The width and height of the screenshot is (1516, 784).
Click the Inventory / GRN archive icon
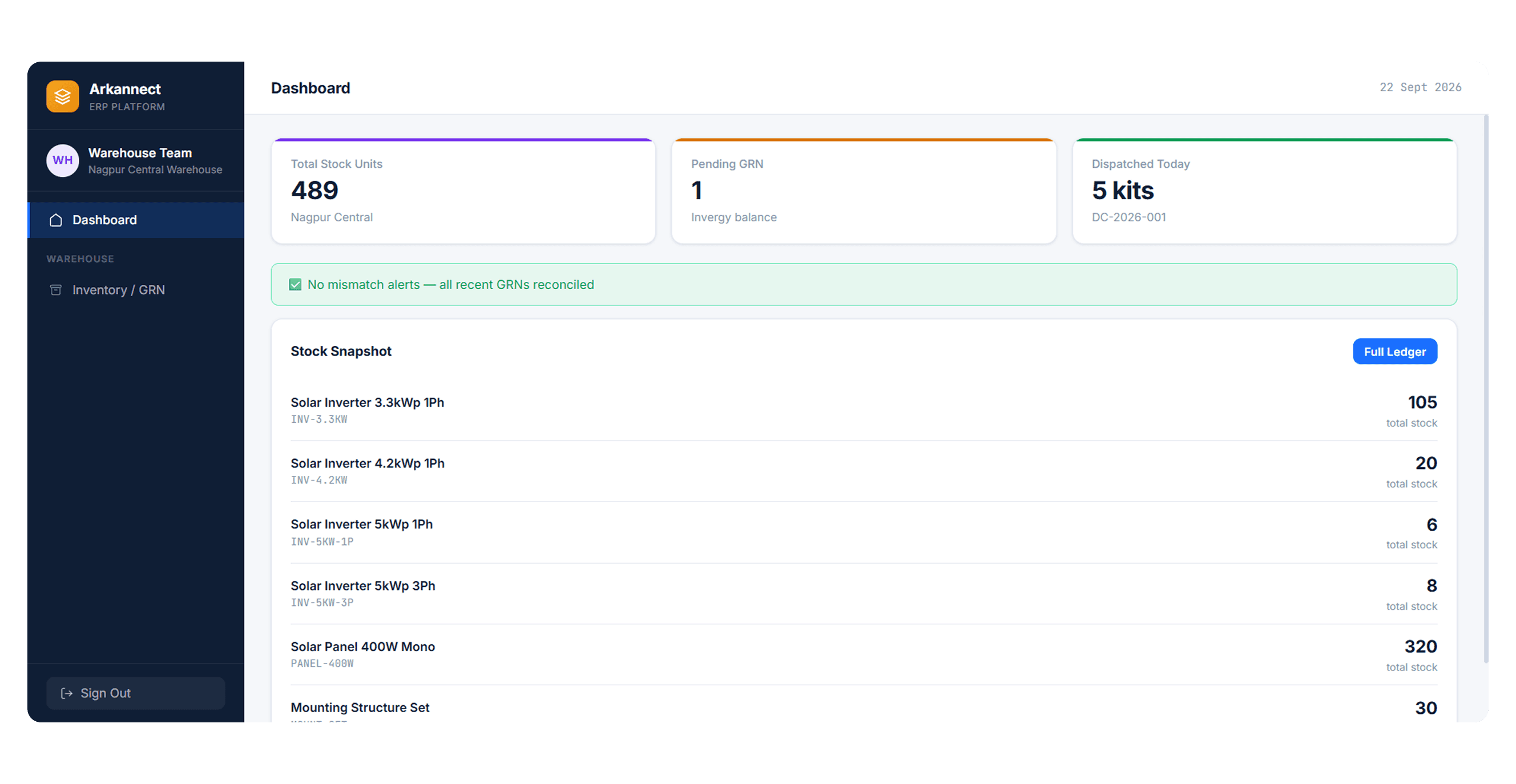pyautogui.click(x=56, y=290)
